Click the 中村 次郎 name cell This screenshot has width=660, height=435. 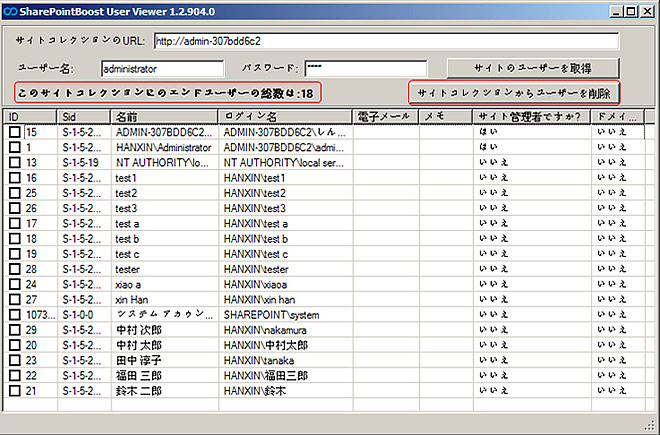pos(165,330)
